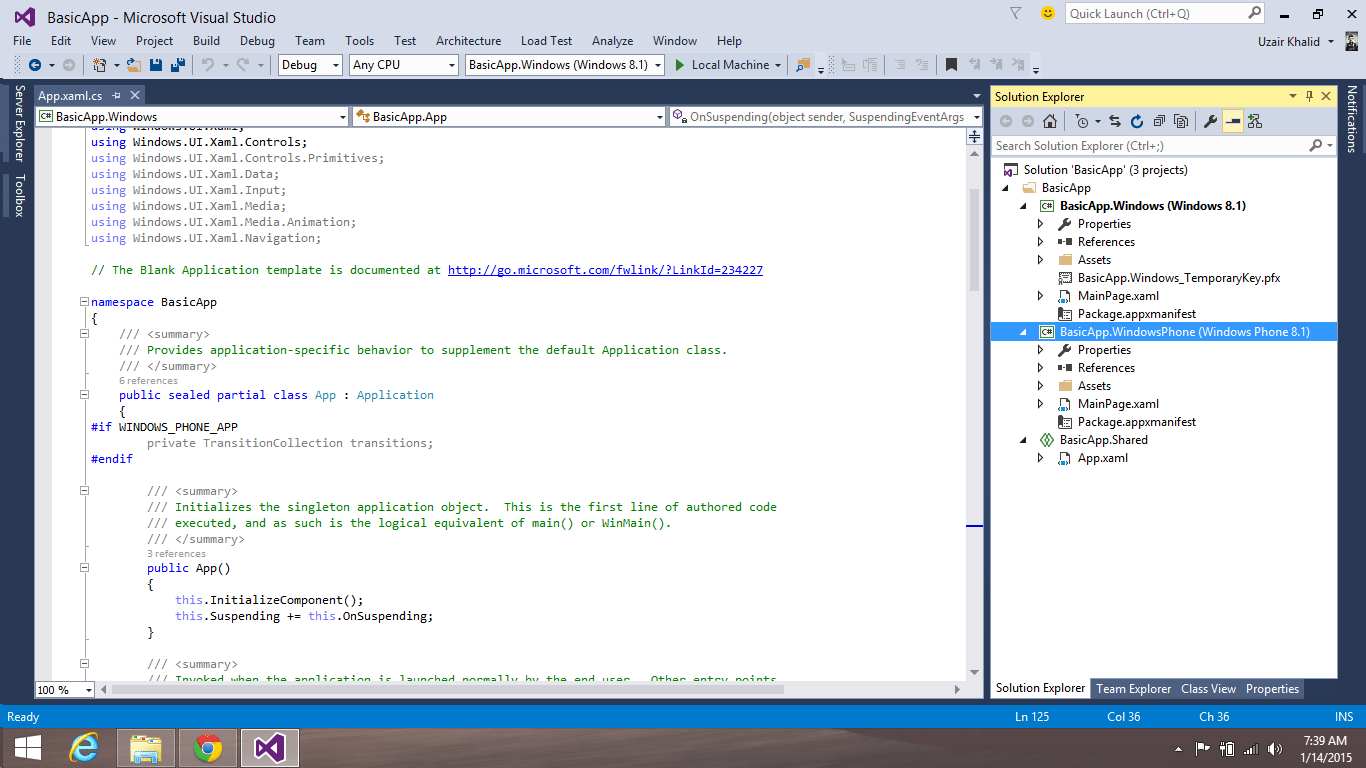Refresh the Solution Explorer tree
1366x768 pixels.
click(x=1137, y=121)
